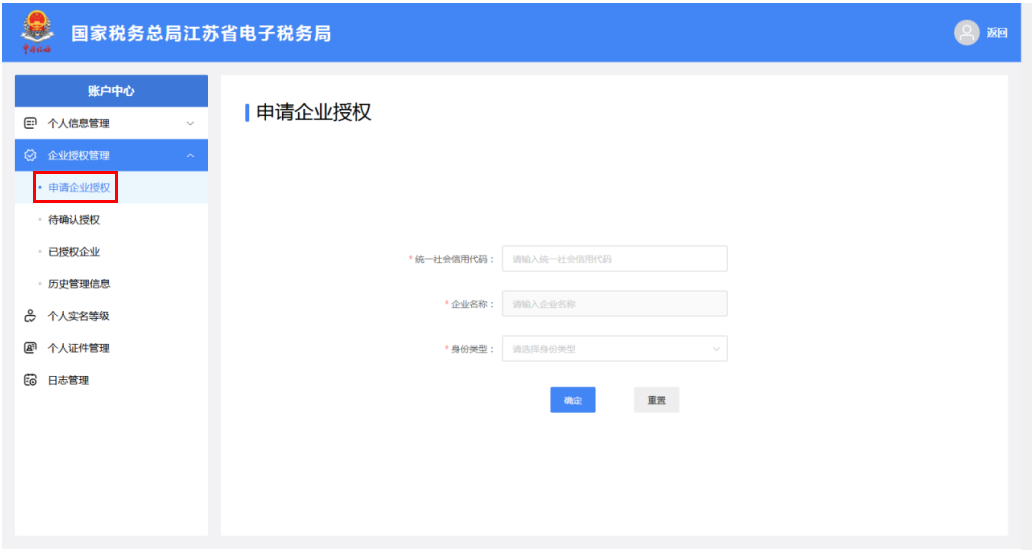Open 待确认授权 submenu item
This screenshot has height=554, width=1035.
pyautogui.click(x=74, y=220)
